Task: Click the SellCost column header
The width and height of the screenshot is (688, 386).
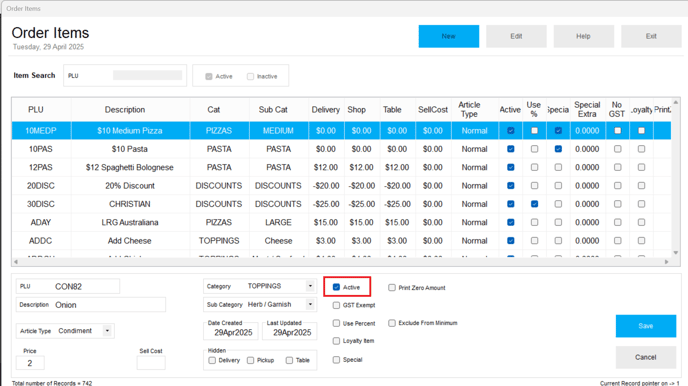Action: [x=433, y=110]
